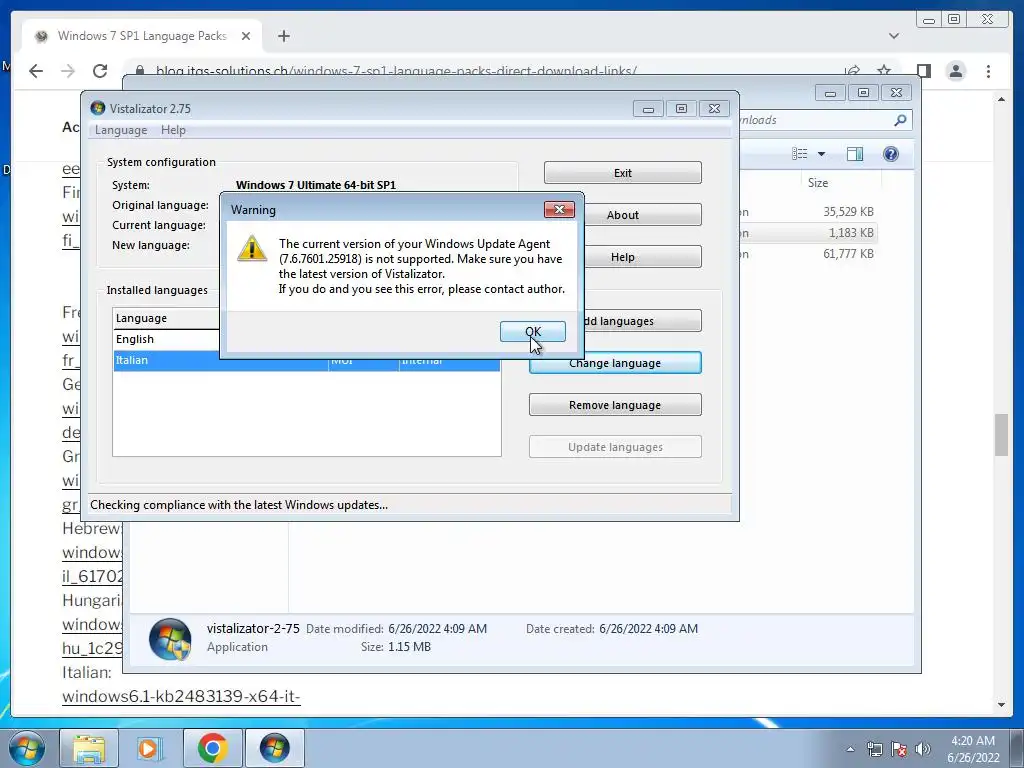Click Explorer change view icon

click(799, 153)
